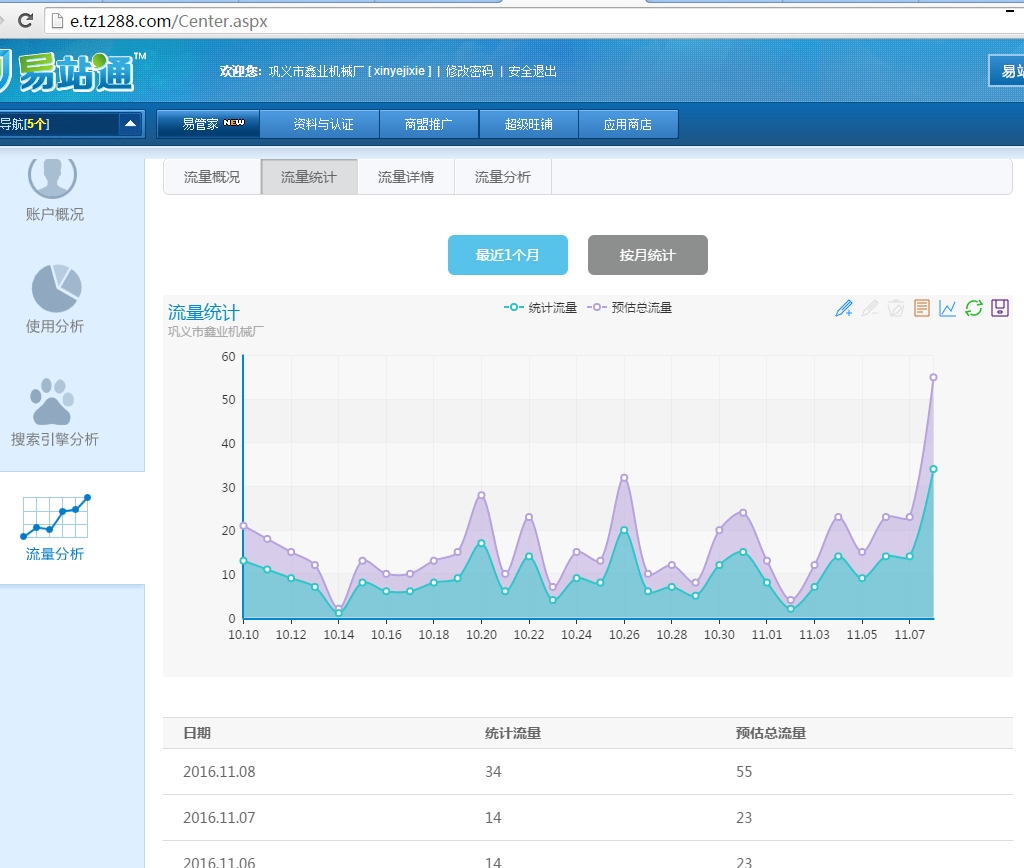Open 账户概况 in the sidebar
The height and width of the screenshot is (868, 1024).
tap(54, 188)
